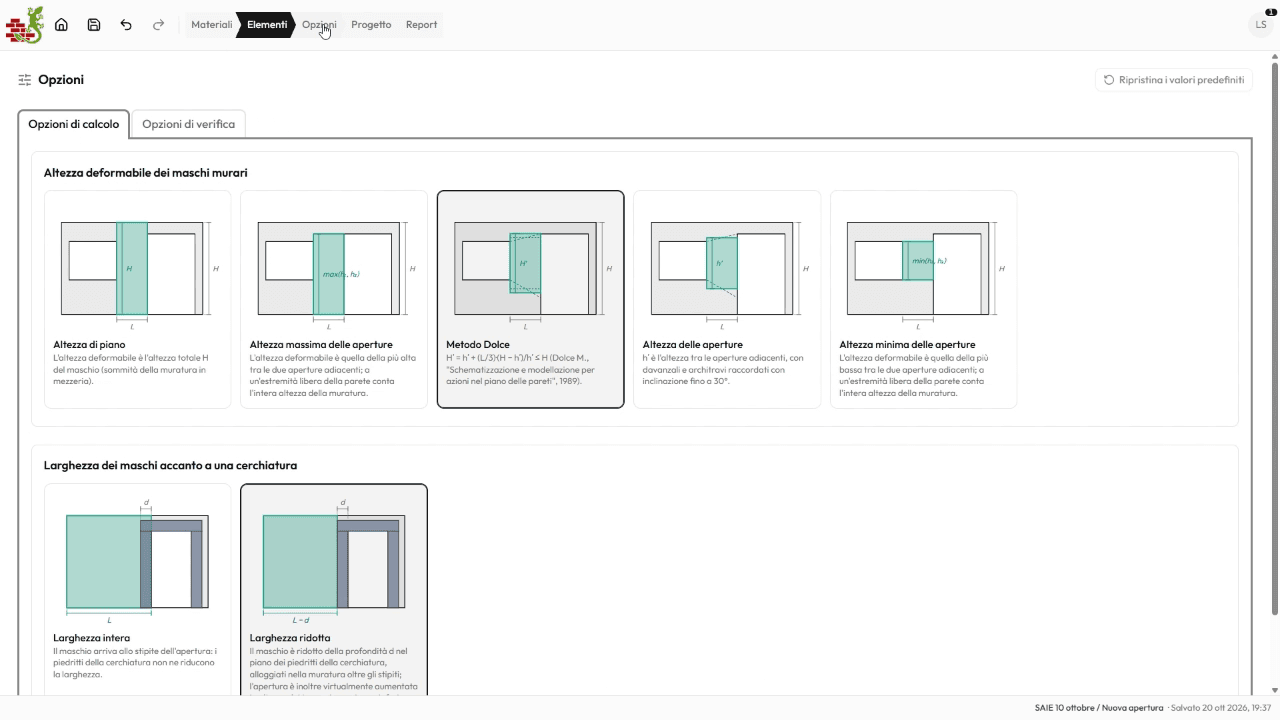Viewport: 1280px width, 720px height.
Task: Select Altezza minima delle aperture card
Action: [x=923, y=299]
